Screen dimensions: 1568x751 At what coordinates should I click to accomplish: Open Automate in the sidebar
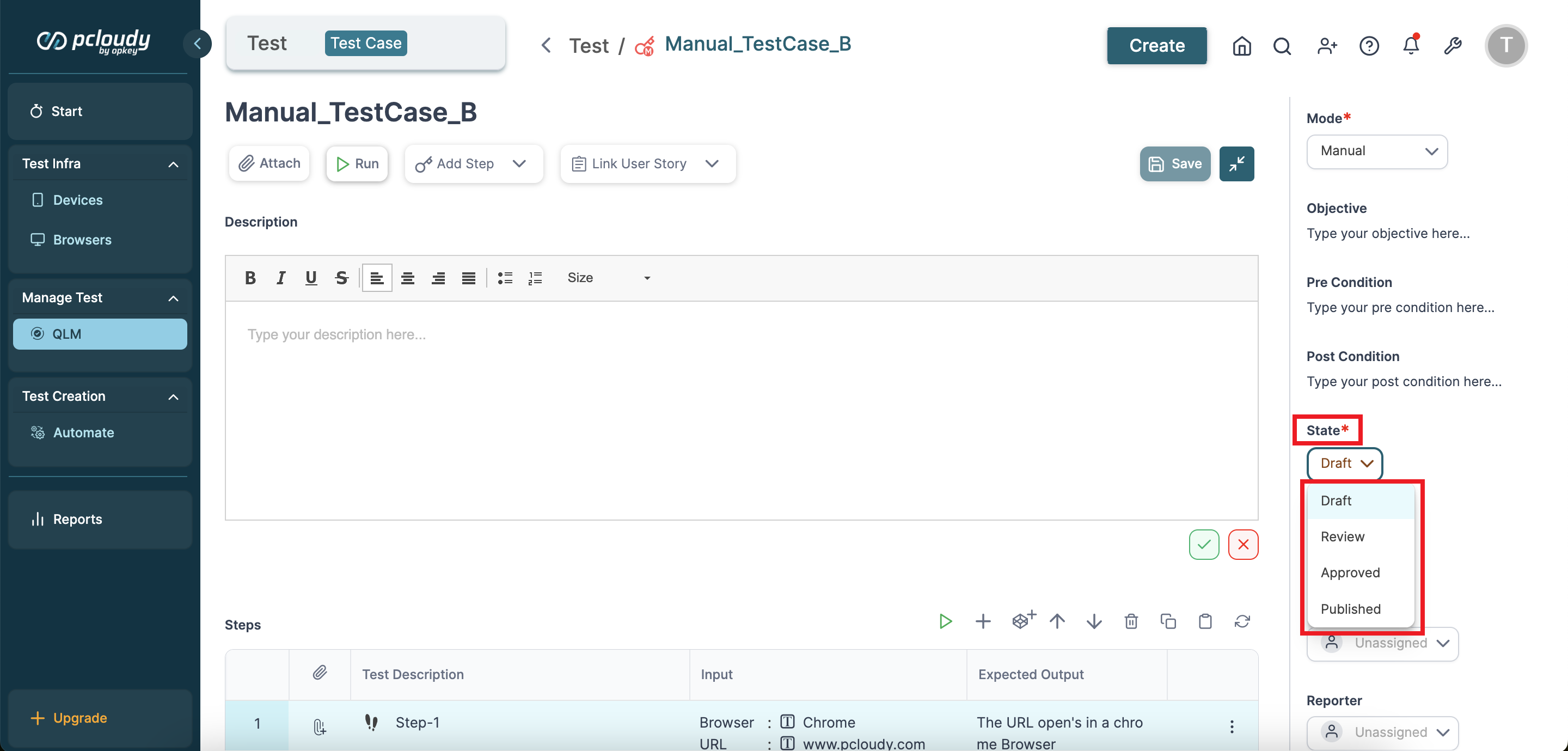[100, 432]
